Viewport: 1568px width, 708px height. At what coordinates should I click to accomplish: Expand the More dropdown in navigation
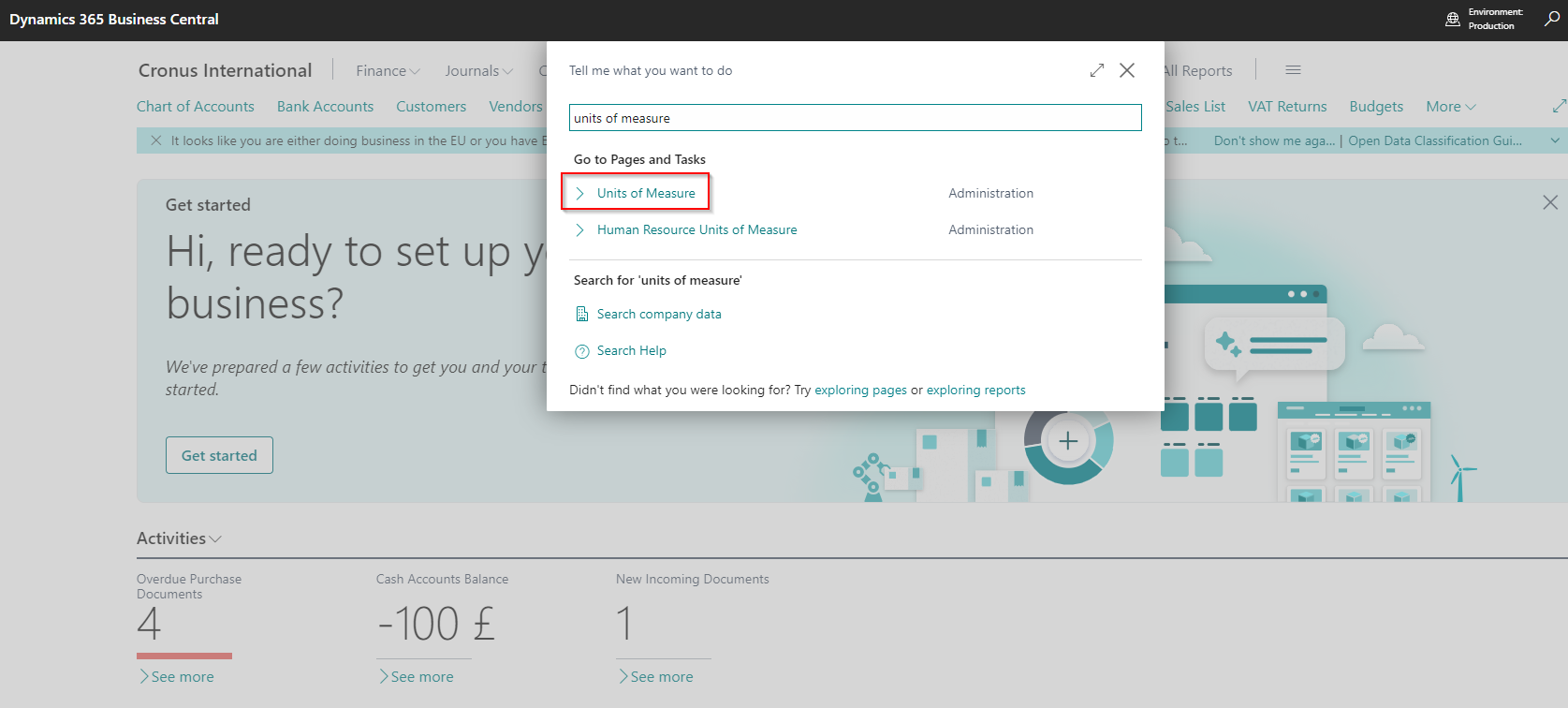1450,107
